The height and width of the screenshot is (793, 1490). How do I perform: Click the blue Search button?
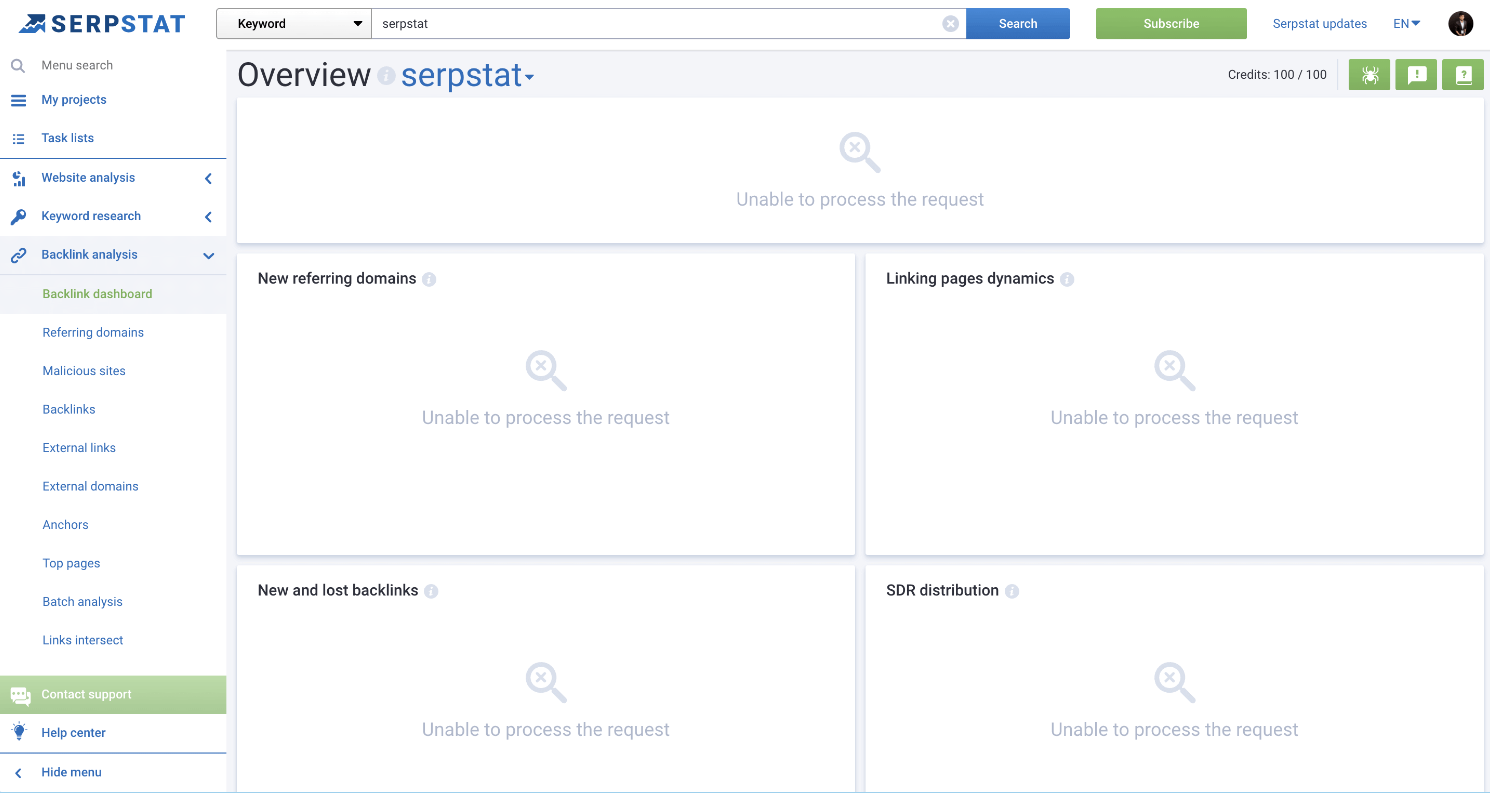1018,24
